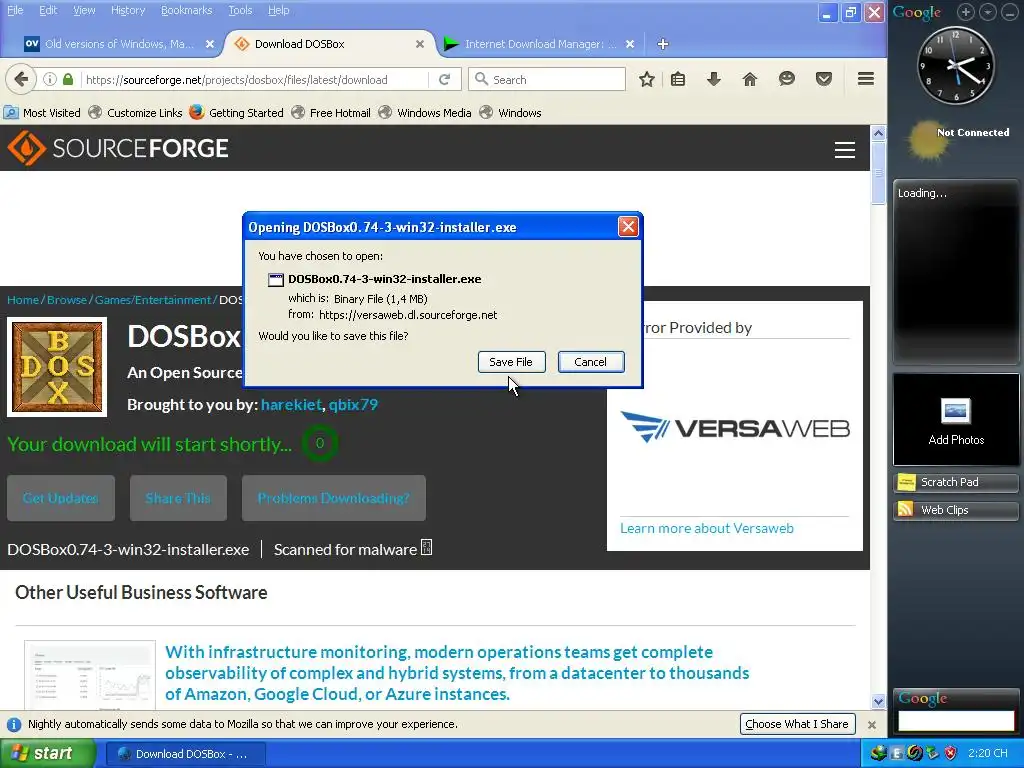This screenshot has width=1024, height=768.
Task: Click the SourceForge logo
Action: coord(118,148)
